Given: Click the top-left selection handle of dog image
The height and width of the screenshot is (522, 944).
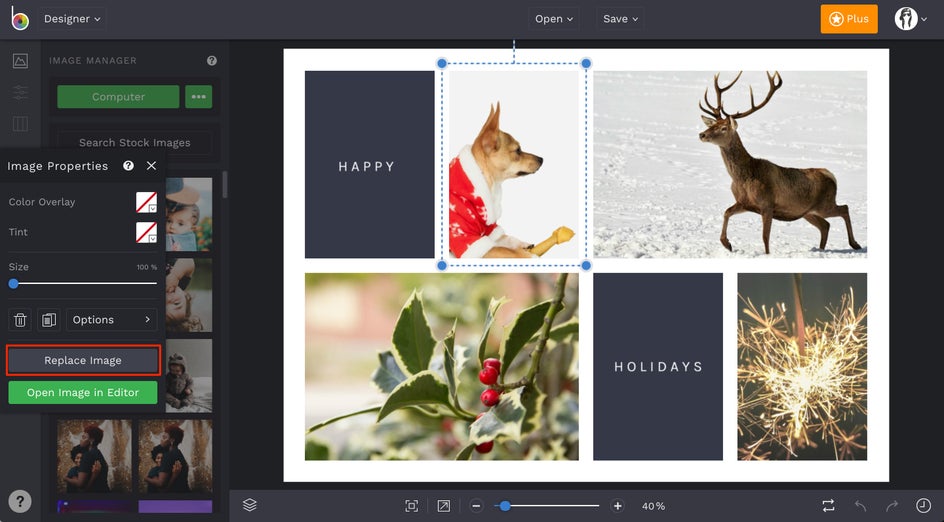Looking at the screenshot, I should pos(442,63).
